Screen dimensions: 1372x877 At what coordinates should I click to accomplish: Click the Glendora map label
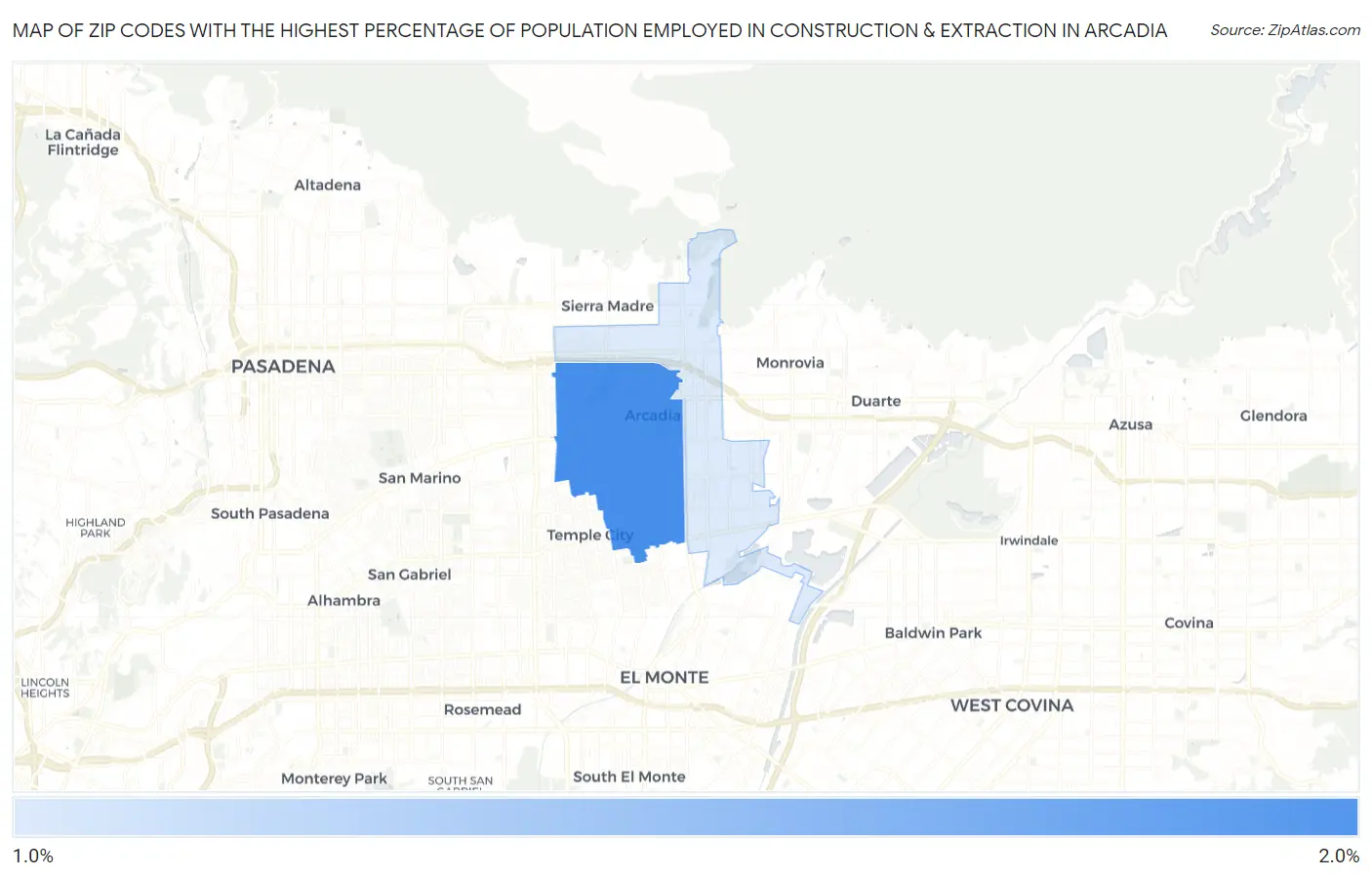[x=1272, y=416]
